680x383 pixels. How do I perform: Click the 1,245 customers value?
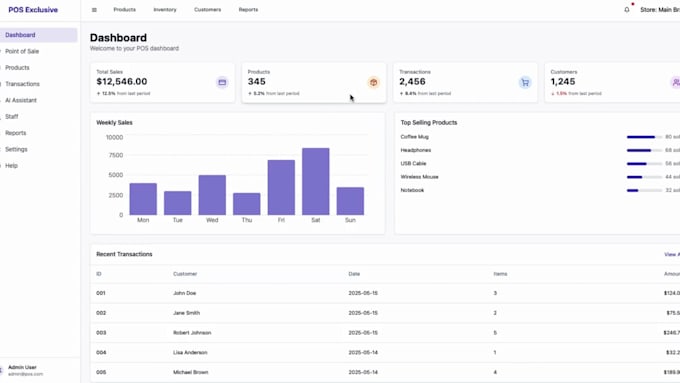point(563,82)
